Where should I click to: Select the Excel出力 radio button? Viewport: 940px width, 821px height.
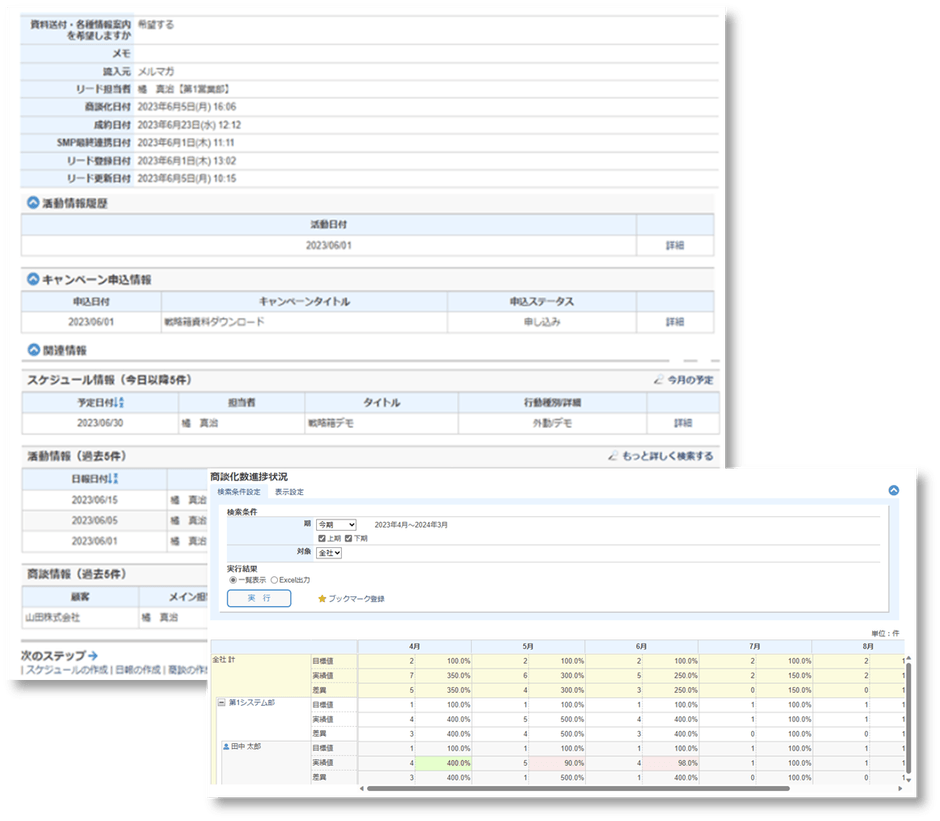click(x=275, y=579)
